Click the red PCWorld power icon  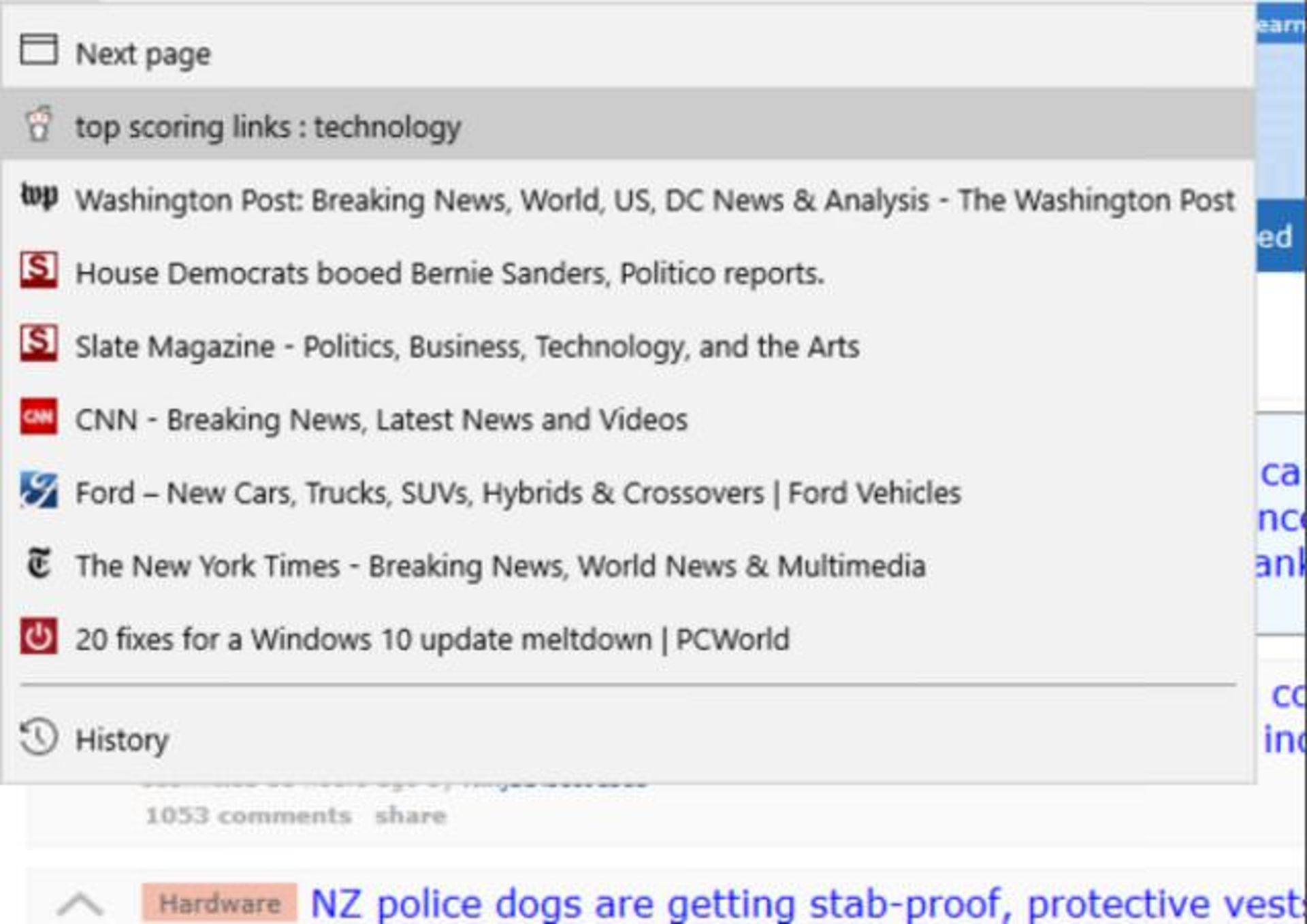coord(38,636)
